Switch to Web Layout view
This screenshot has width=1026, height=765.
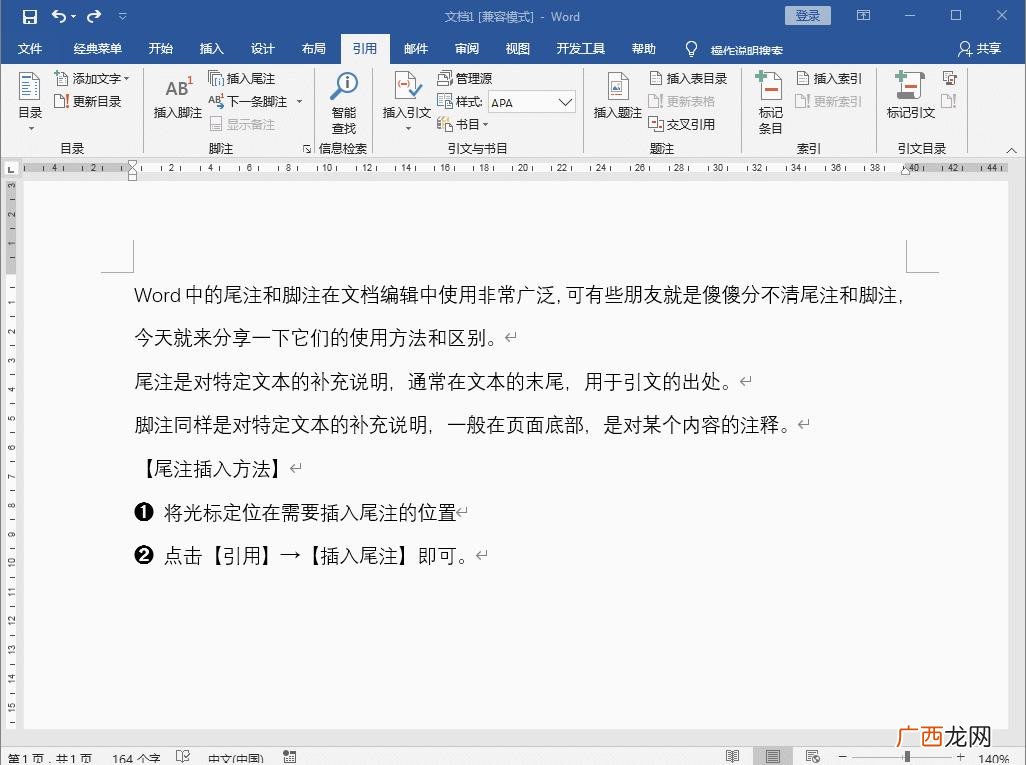click(813, 757)
